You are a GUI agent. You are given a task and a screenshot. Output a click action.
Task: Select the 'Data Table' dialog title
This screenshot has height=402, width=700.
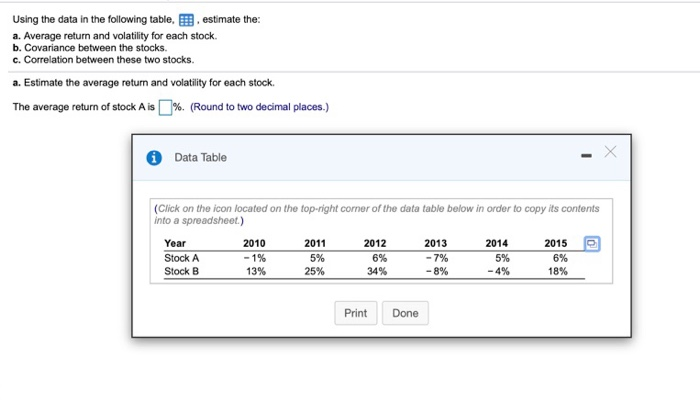(200, 157)
